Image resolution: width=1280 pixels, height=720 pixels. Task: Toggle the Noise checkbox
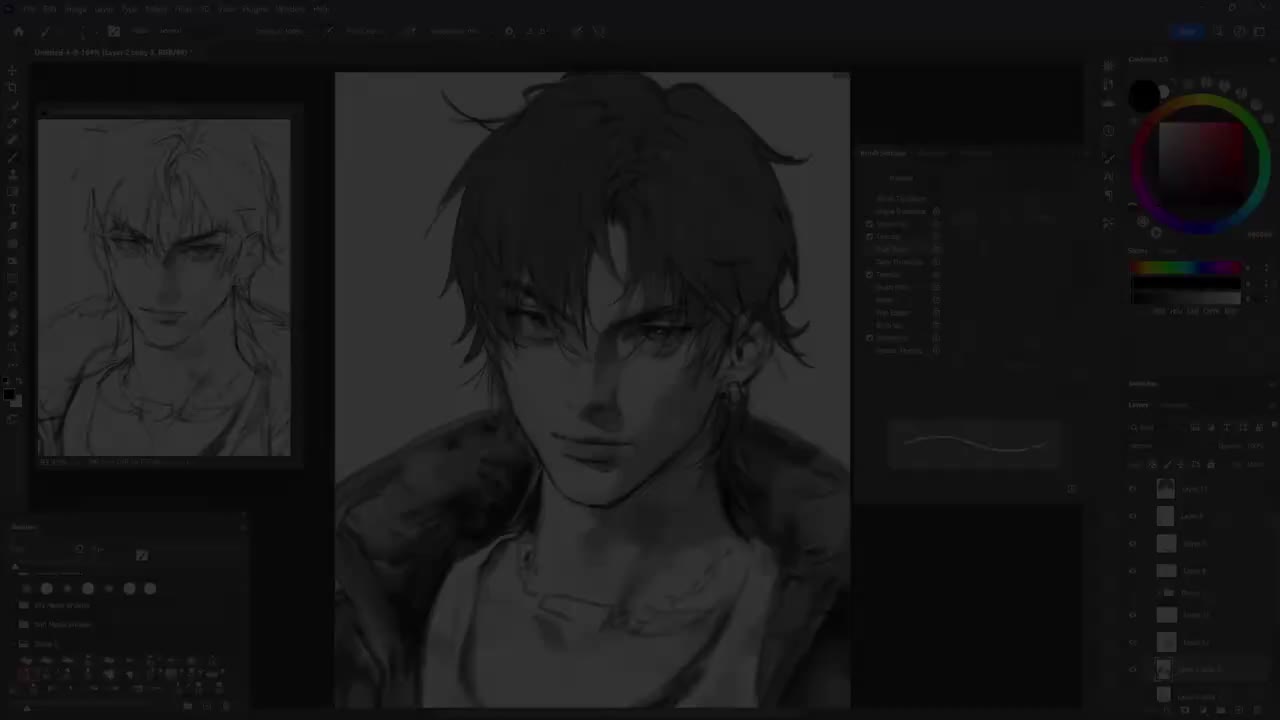(x=870, y=300)
